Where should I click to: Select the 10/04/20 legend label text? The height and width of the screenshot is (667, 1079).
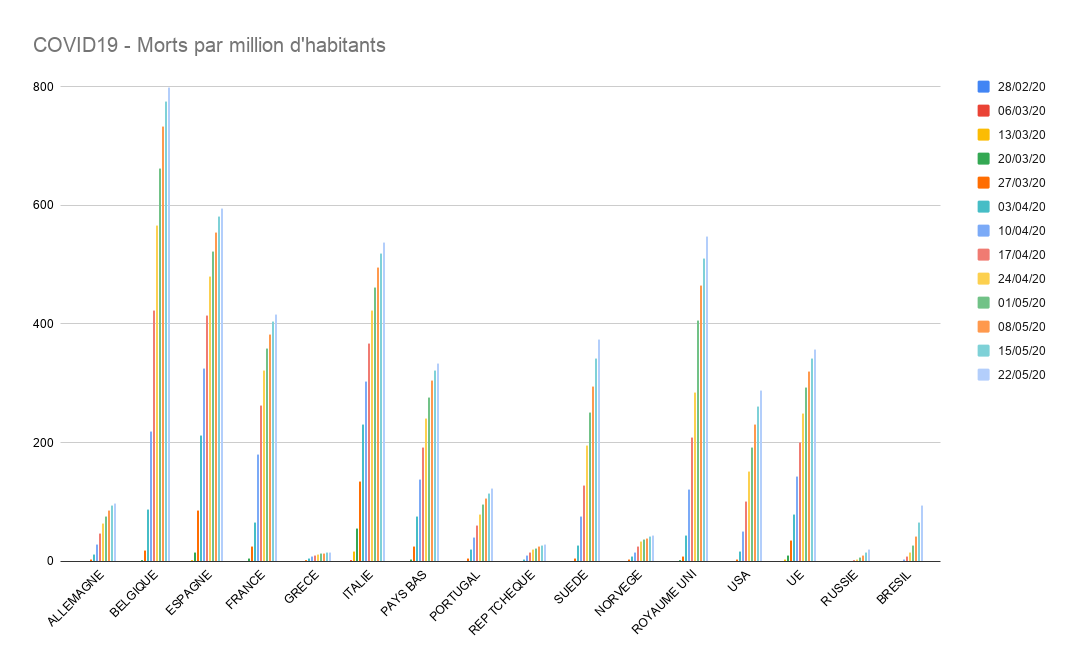pyautogui.click(x=1022, y=231)
